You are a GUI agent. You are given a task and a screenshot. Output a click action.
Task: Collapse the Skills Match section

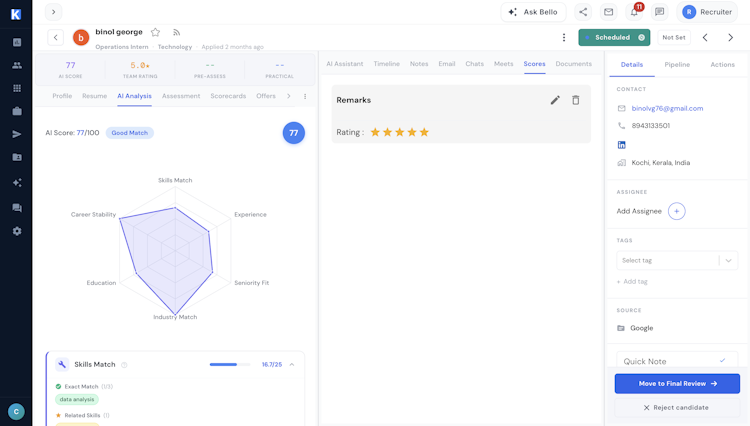(x=292, y=365)
